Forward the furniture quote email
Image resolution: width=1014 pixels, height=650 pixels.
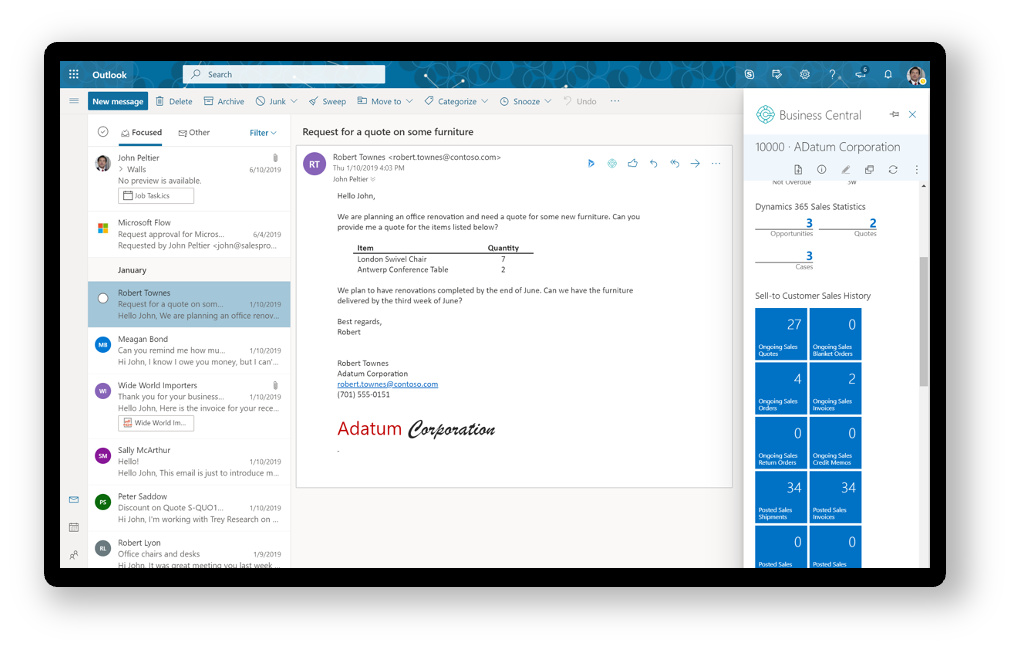pos(695,163)
